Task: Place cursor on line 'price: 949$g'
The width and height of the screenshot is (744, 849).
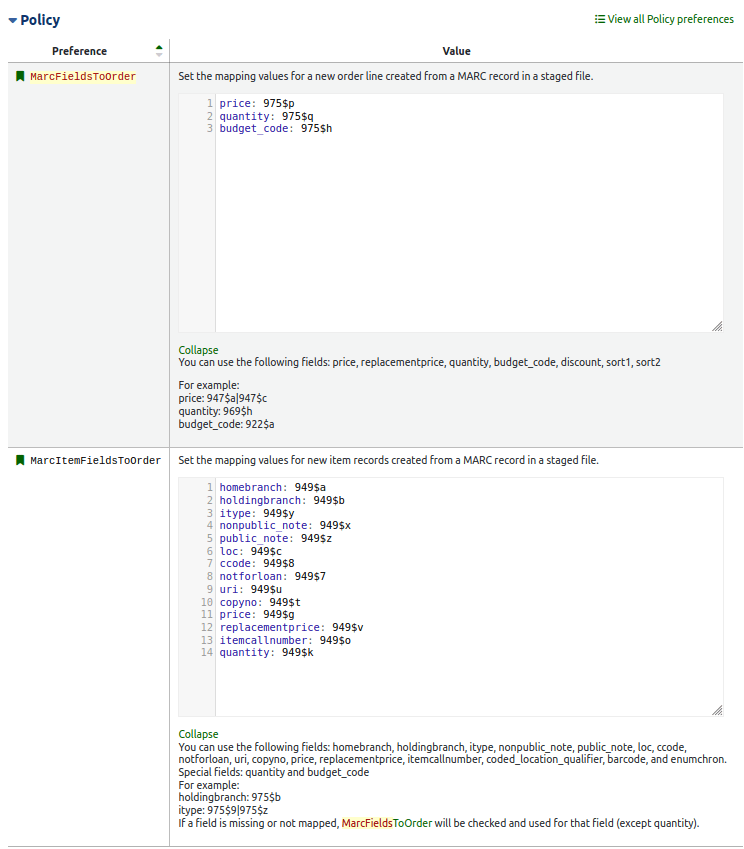Action: coord(257,615)
